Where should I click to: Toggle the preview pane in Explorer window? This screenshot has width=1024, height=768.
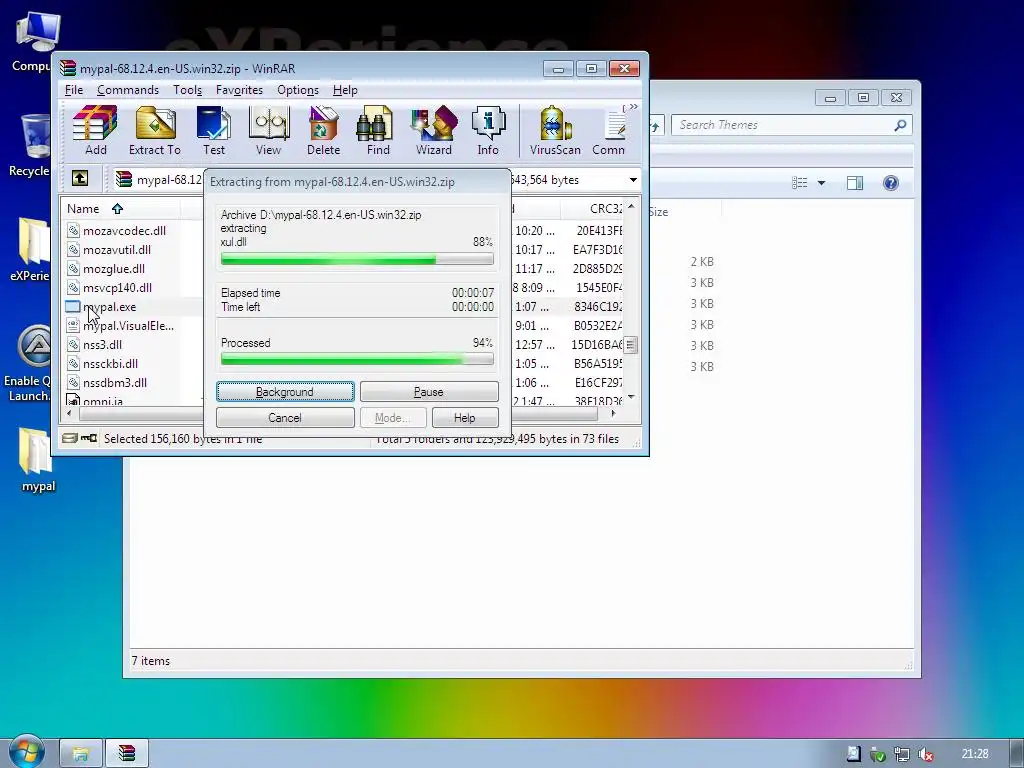pyautogui.click(x=855, y=183)
